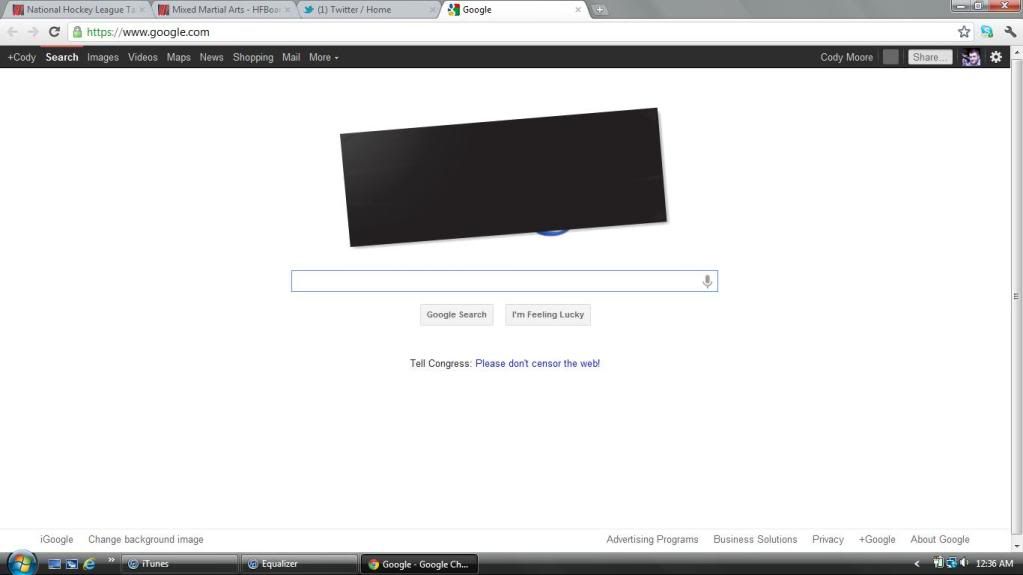The image size is (1023, 575).
Task: Select Videos in Google bar
Action: click(142, 57)
